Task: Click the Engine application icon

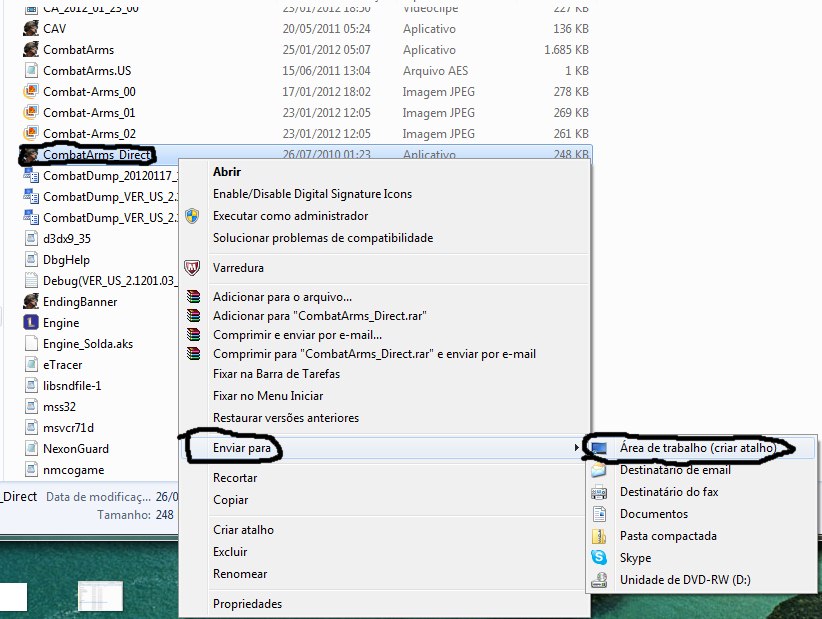Action: (31, 322)
